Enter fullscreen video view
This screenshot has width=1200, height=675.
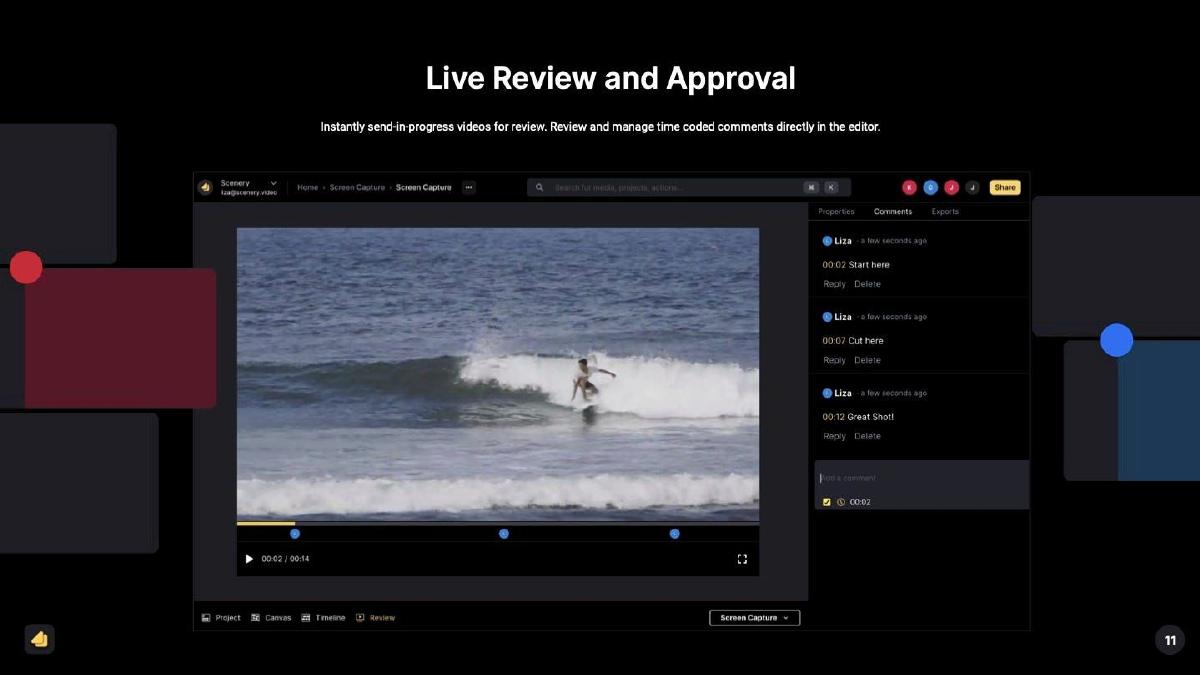pos(742,559)
